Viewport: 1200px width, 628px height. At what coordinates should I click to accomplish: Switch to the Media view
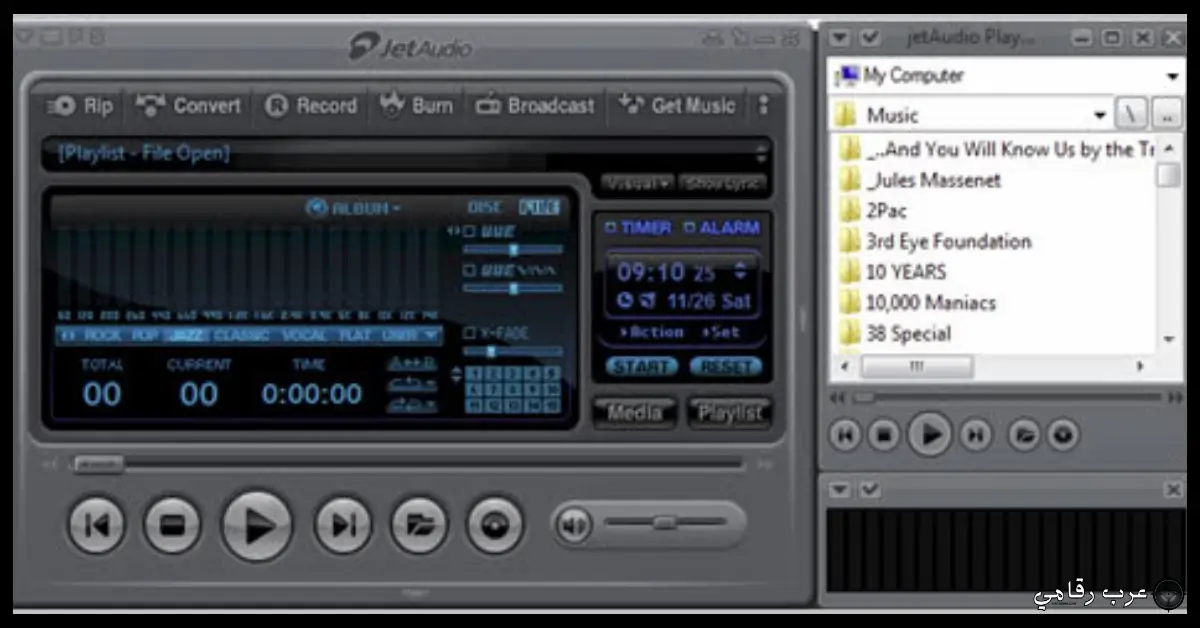point(634,412)
